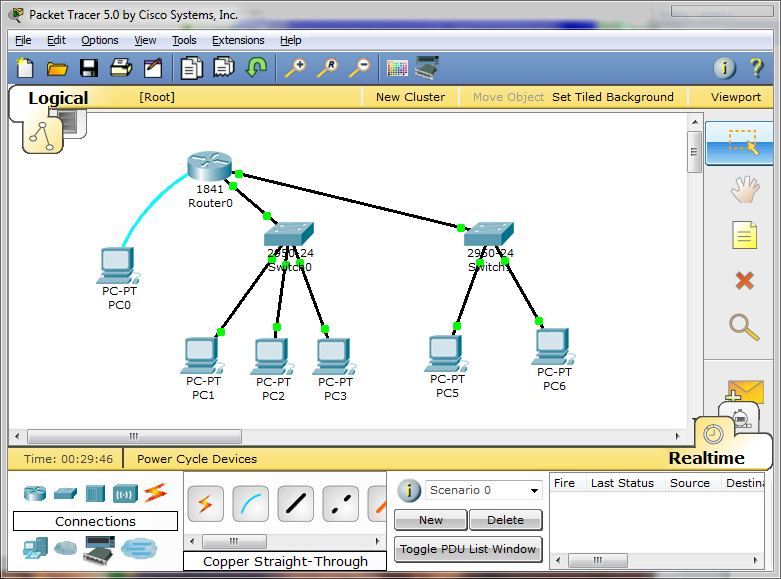
Task: Click the workspace horizontal scrollbar thumb
Action: [134, 436]
